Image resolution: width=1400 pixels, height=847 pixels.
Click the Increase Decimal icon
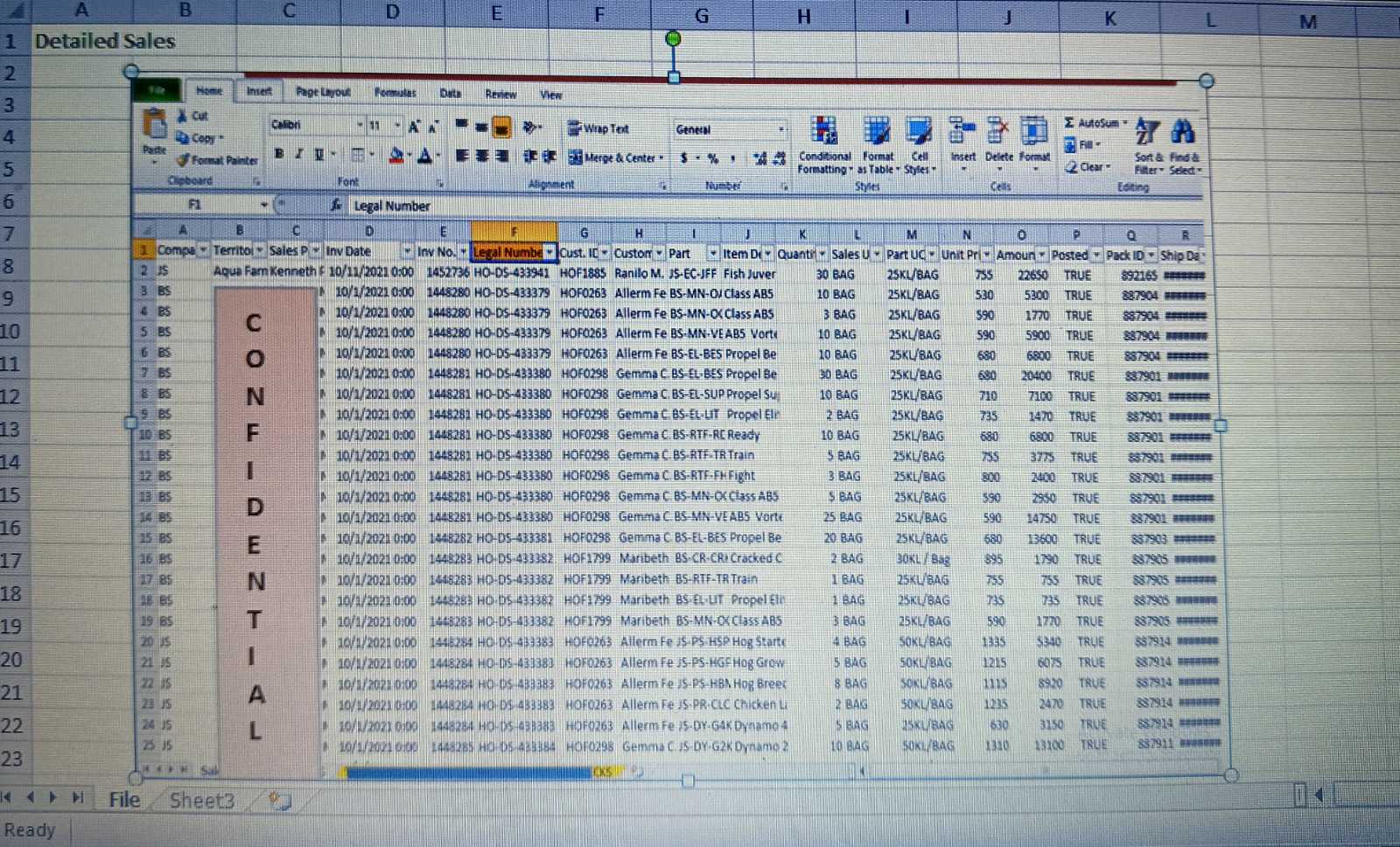[x=759, y=158]
